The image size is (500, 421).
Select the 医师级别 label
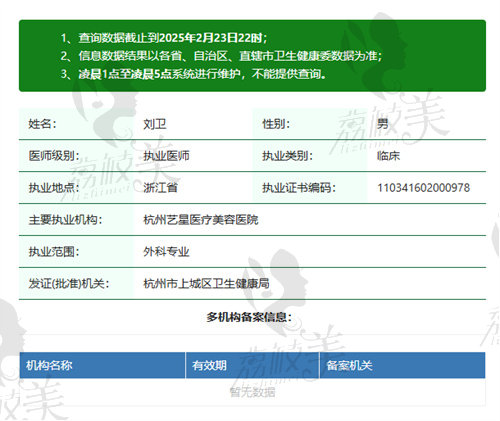(54, 156)
